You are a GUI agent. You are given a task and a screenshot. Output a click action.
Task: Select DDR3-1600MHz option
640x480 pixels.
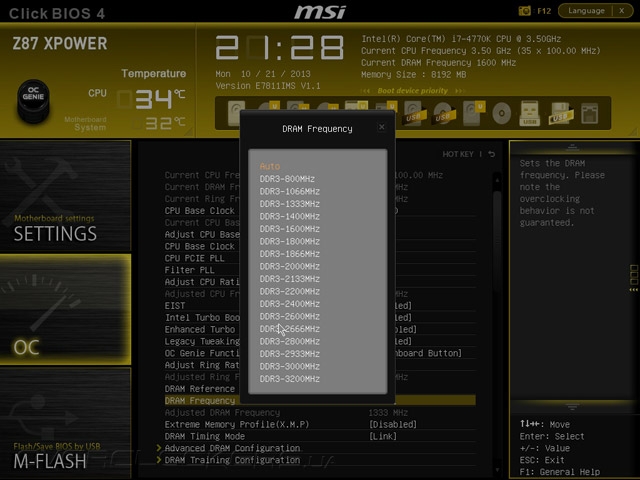tap(289, 229)
